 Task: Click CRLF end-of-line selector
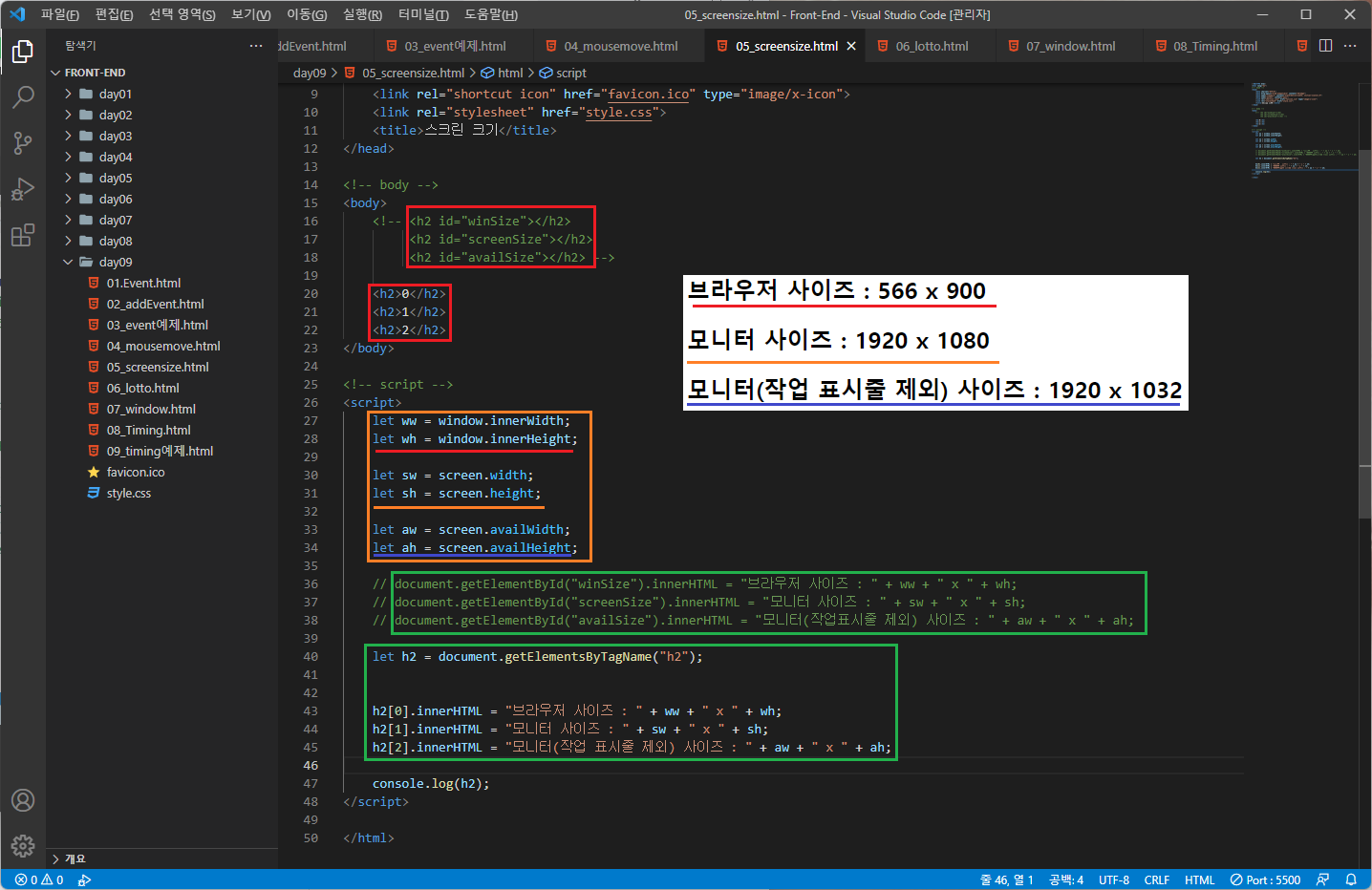click(x=1157, y=879)
